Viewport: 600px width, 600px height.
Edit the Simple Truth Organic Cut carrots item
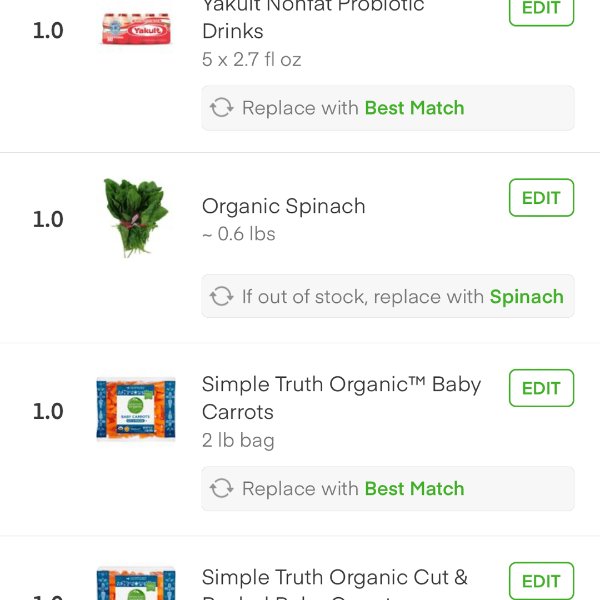(x=541, y=581)
